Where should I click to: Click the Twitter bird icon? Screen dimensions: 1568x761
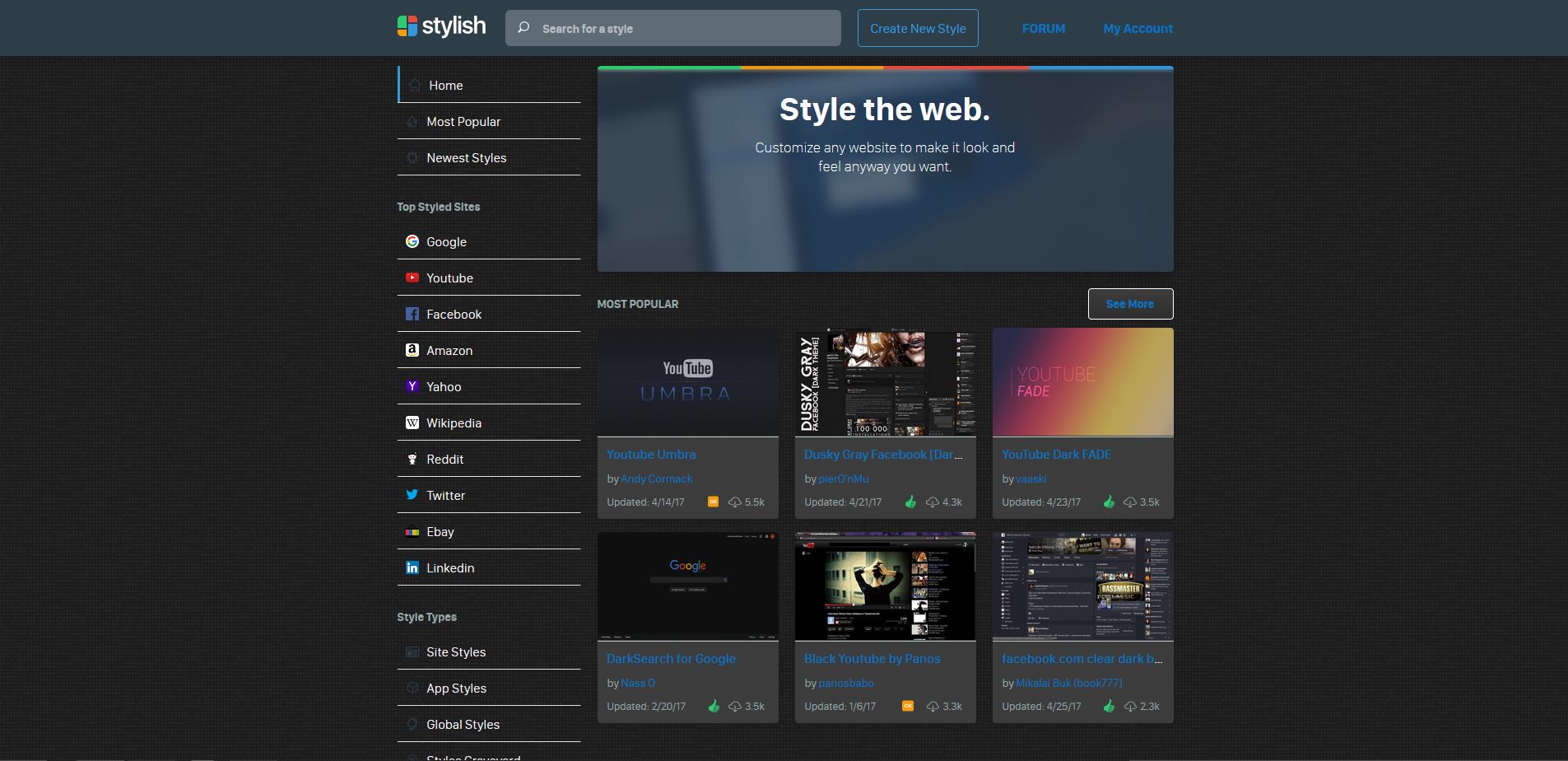tap(412, 495)
